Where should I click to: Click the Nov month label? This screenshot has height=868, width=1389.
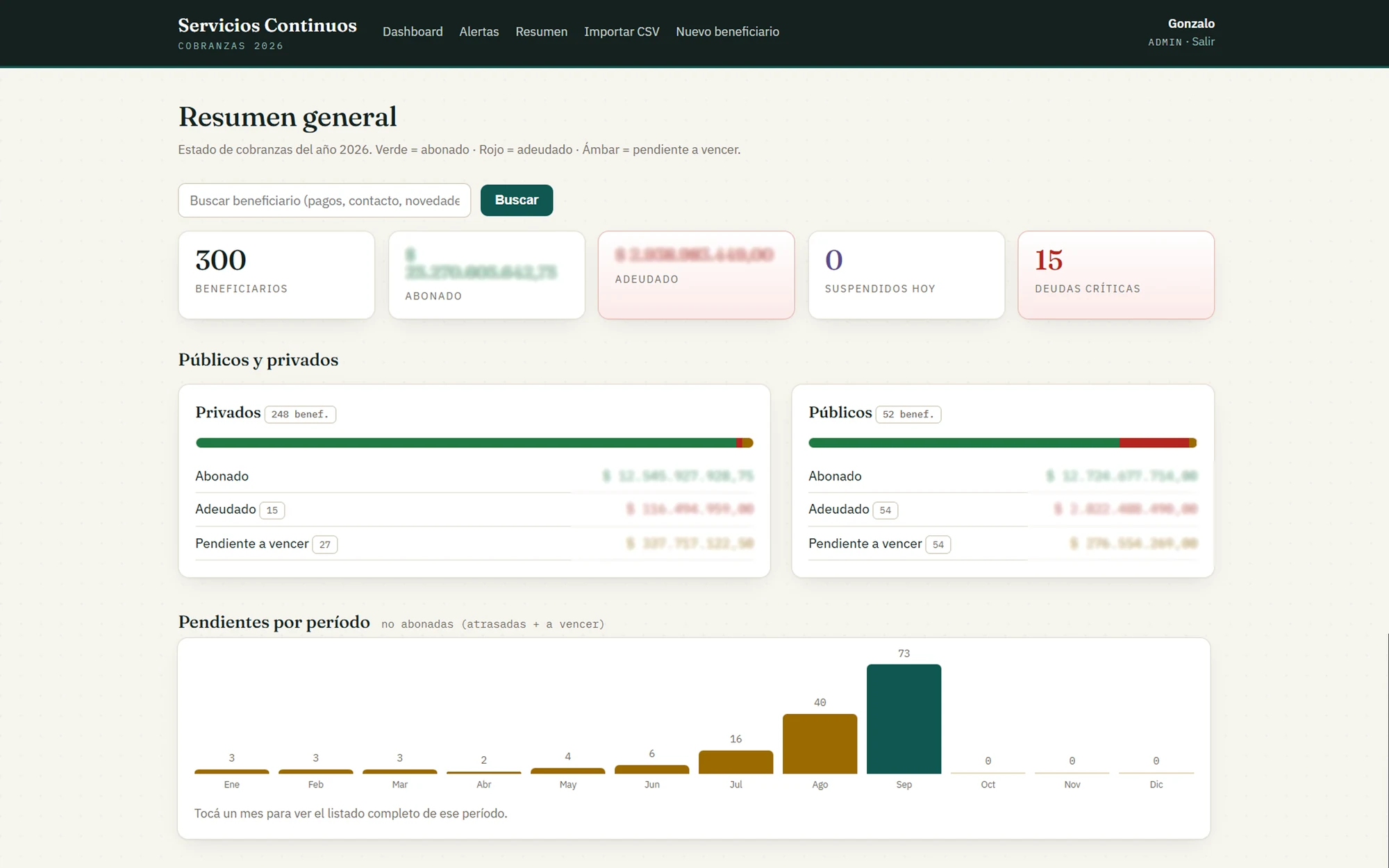pyautogui.click(x=1072, y=785)
